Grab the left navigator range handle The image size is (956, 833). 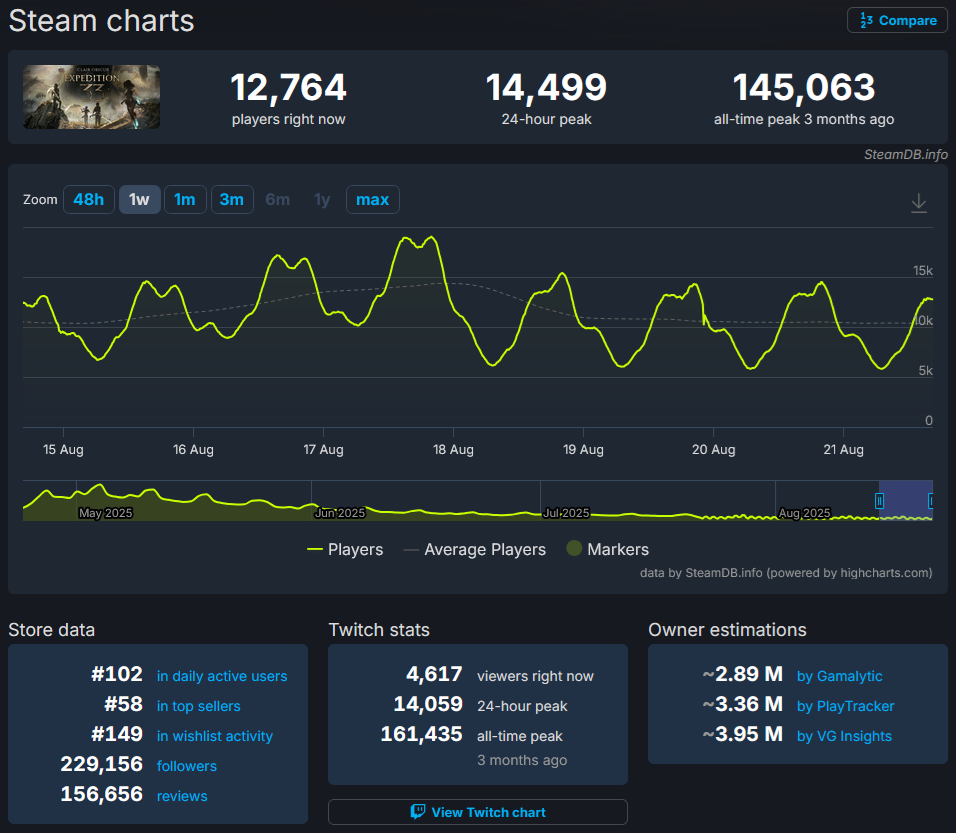point(880,501)
